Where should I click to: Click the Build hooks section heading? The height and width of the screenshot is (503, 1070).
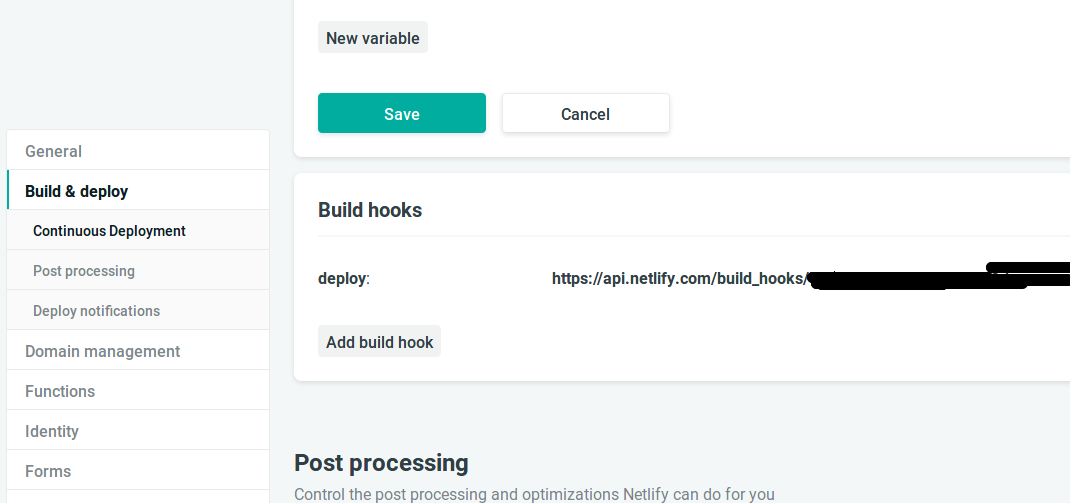370,210
